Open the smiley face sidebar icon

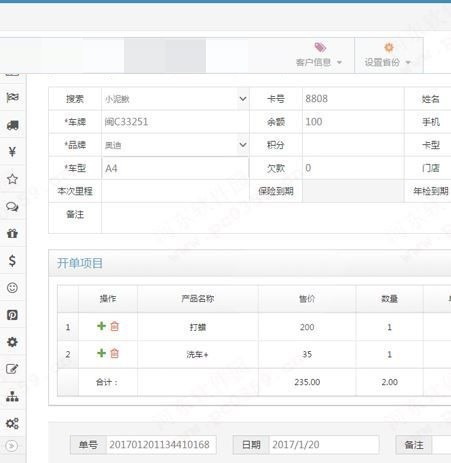click(x=12, y=288)
